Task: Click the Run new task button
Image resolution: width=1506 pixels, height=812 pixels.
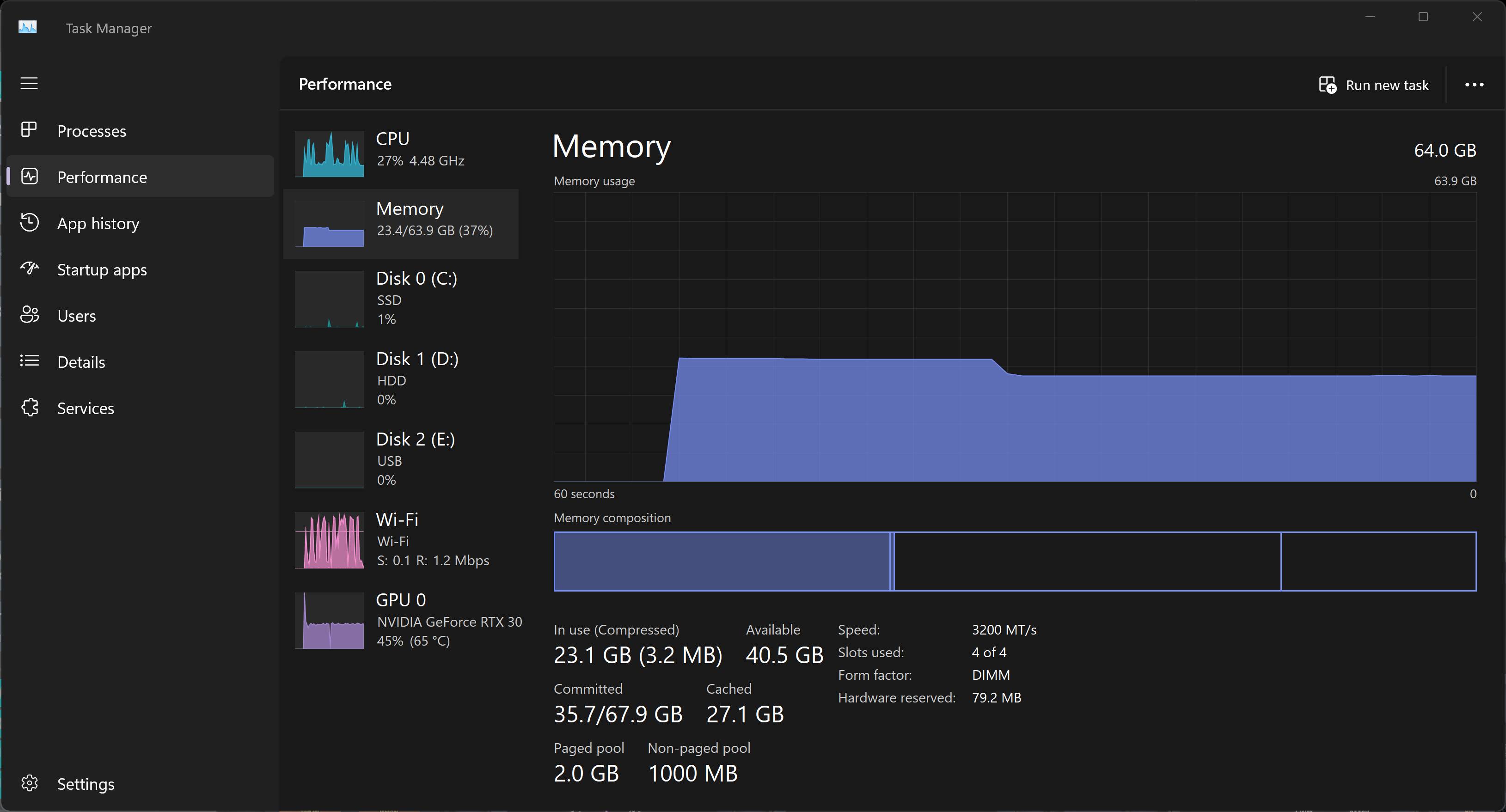Action: pos(1374,85)
